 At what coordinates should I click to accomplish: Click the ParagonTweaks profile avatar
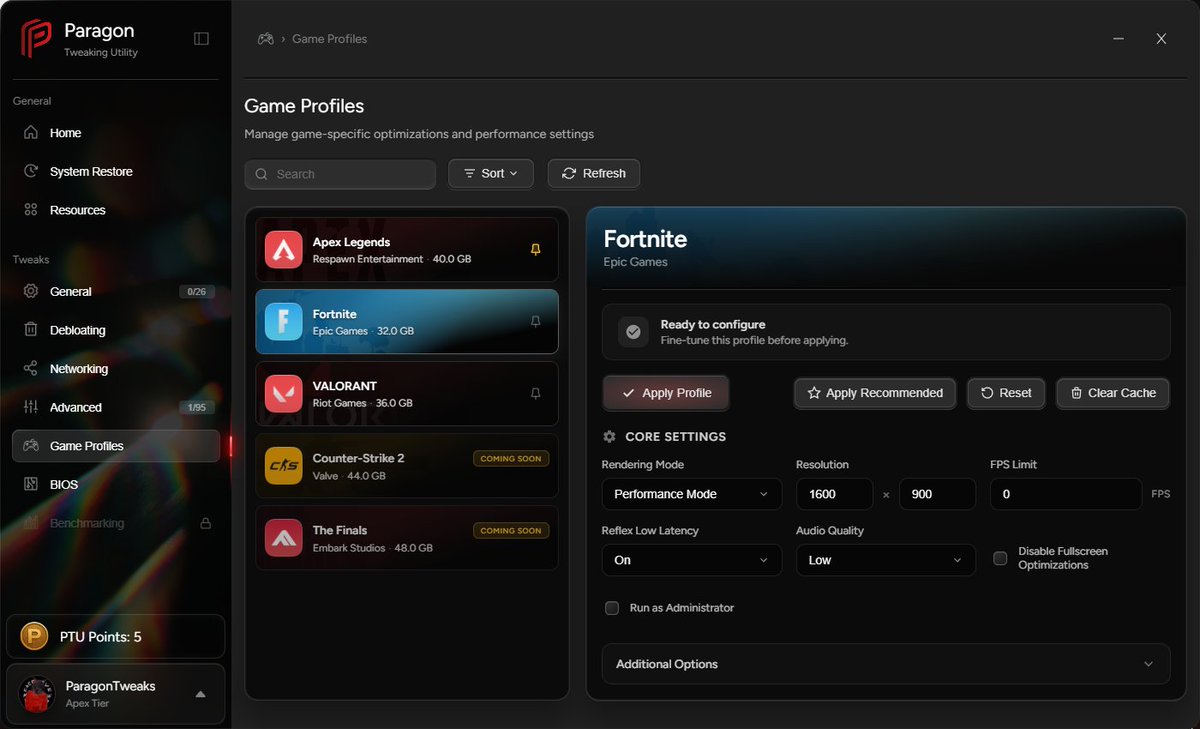(37, 694)
